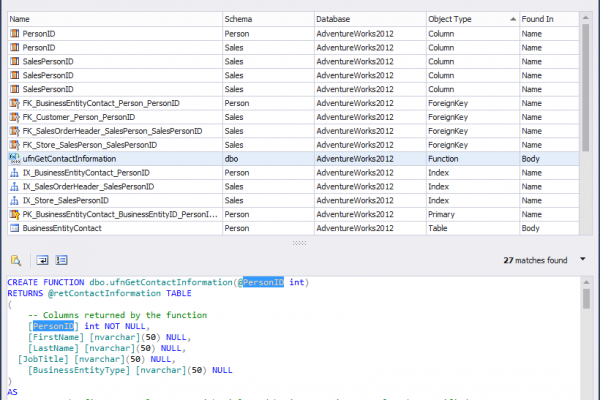600x400 pixels.
Task: Click the code preview scroll-up arrow
Action: 586,282
